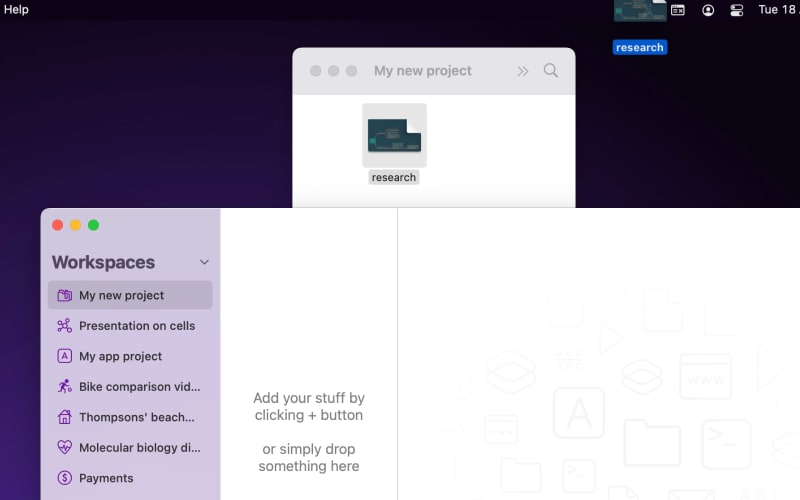Click the blue research label under menu bar
800x500 pixels.
639,47
